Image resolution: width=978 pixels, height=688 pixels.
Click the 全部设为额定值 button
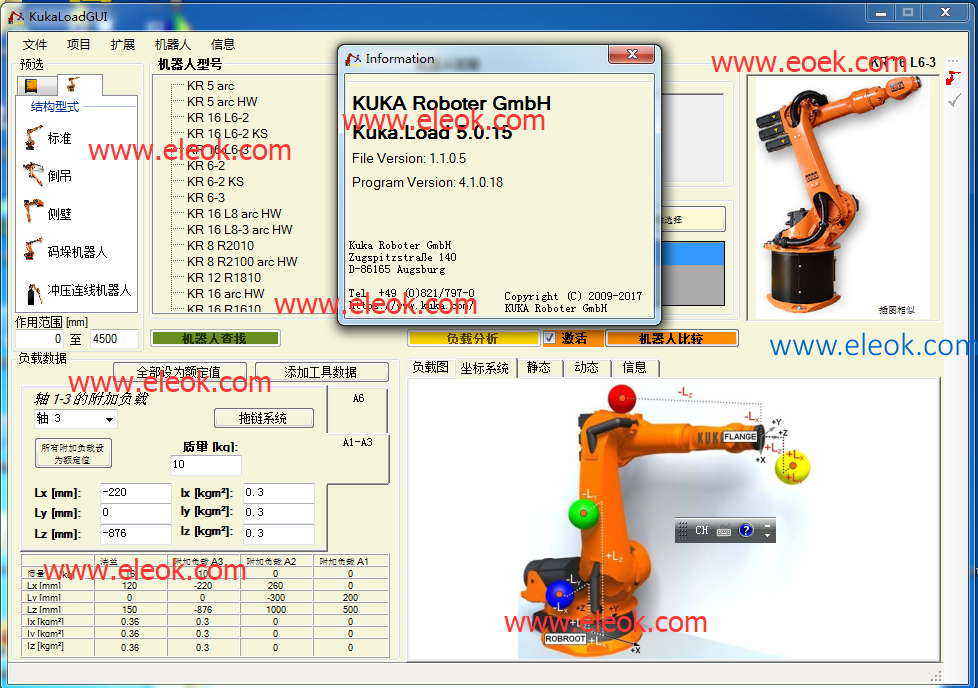(x=179, y=372)
